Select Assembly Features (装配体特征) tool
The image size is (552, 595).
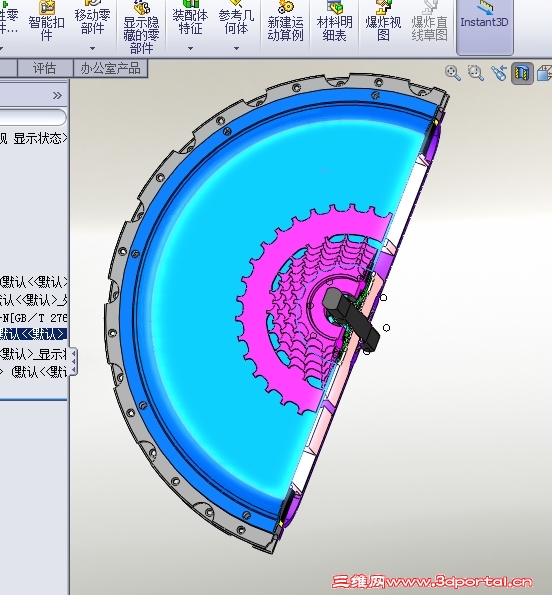(190, 18)
